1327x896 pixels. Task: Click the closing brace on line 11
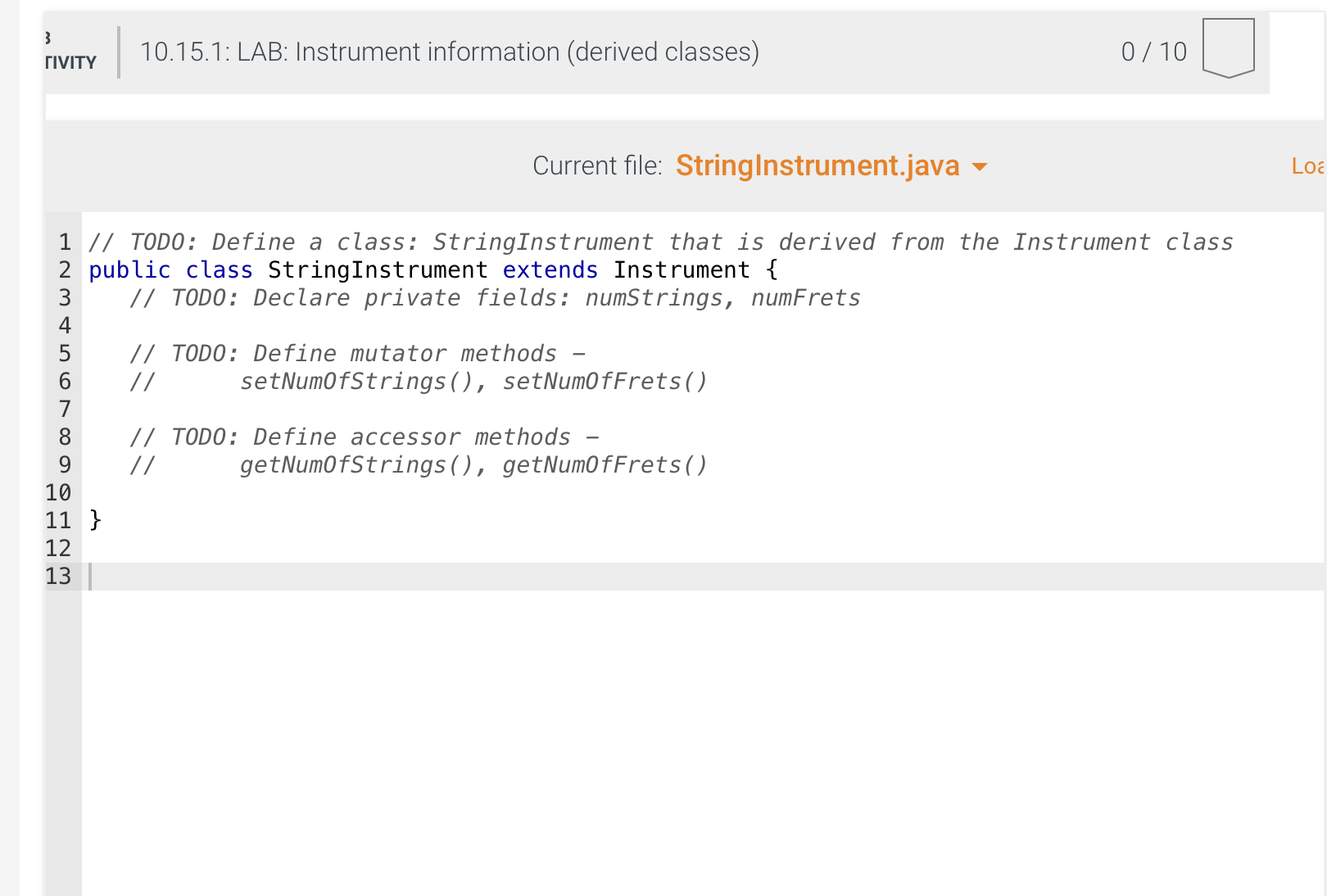[x=94, y=520]
